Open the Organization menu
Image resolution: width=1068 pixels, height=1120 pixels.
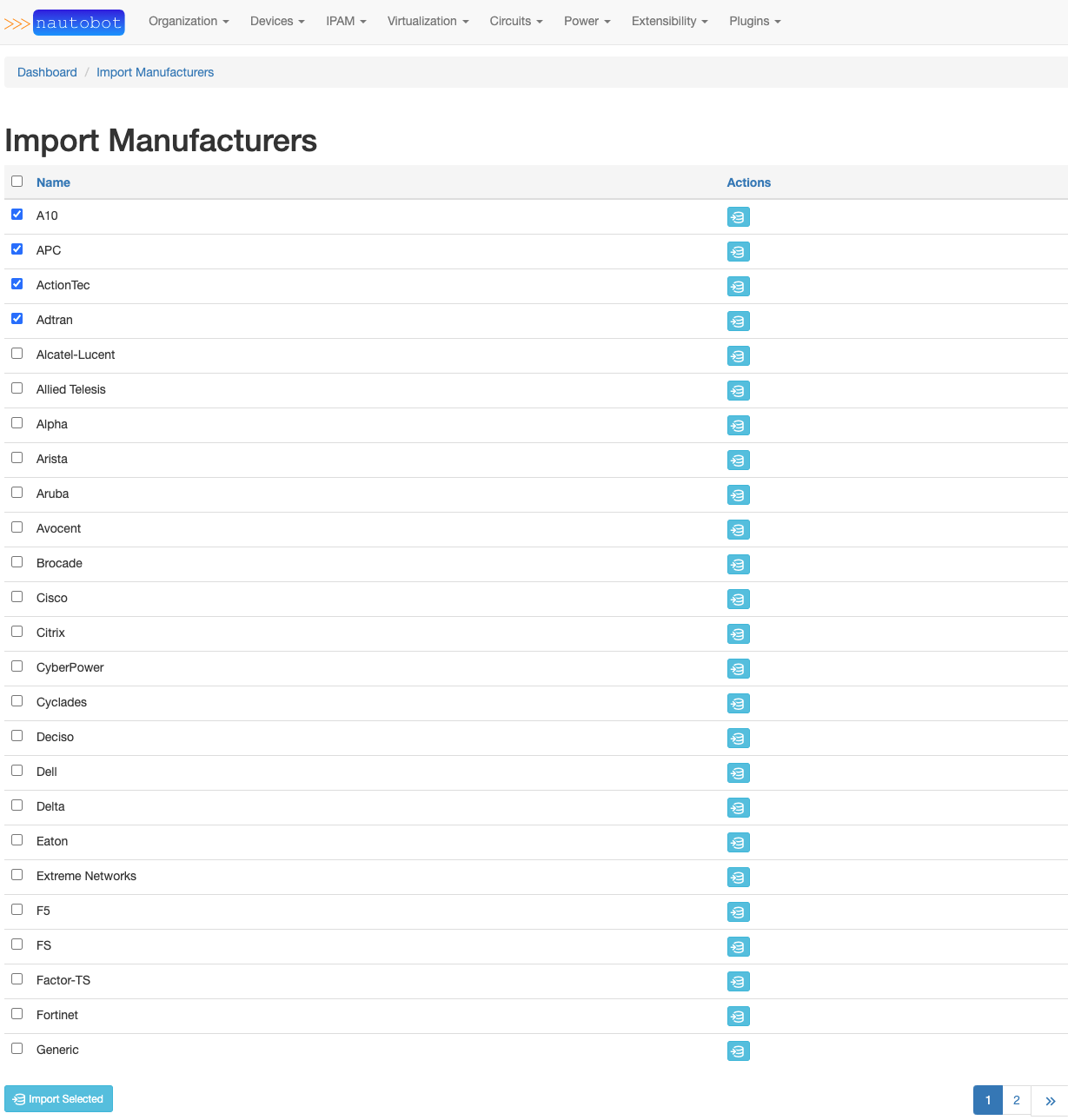[x=188, y=21]
